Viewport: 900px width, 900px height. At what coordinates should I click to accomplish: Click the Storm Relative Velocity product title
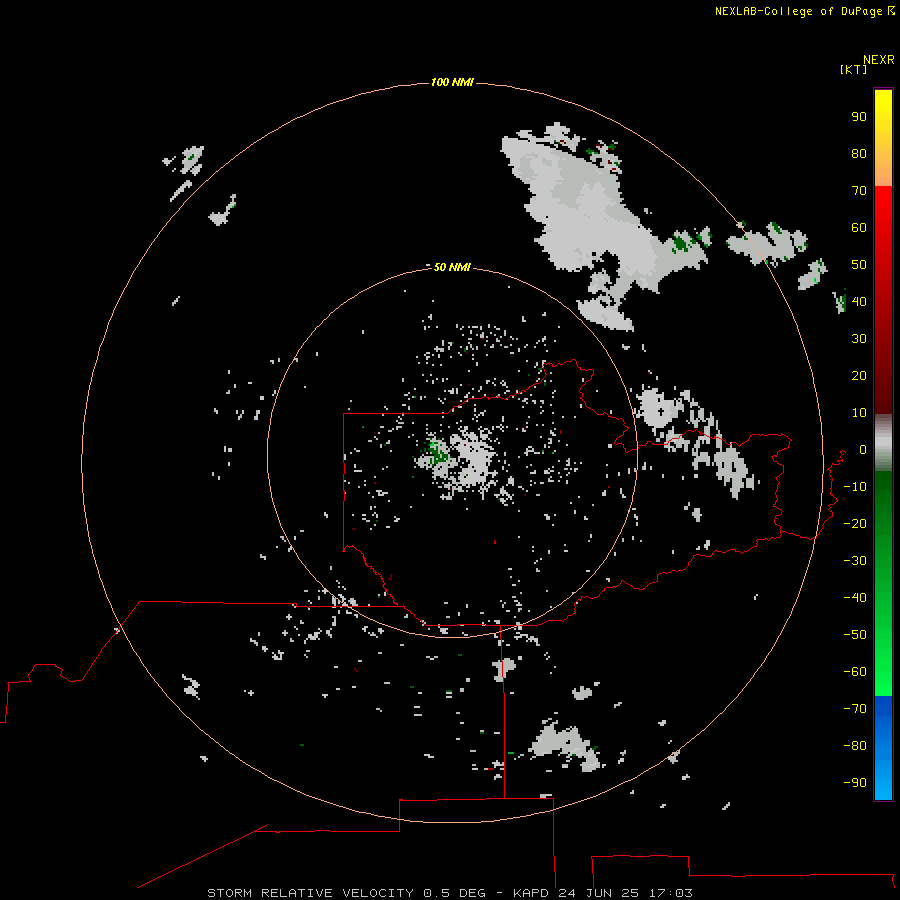310,893
